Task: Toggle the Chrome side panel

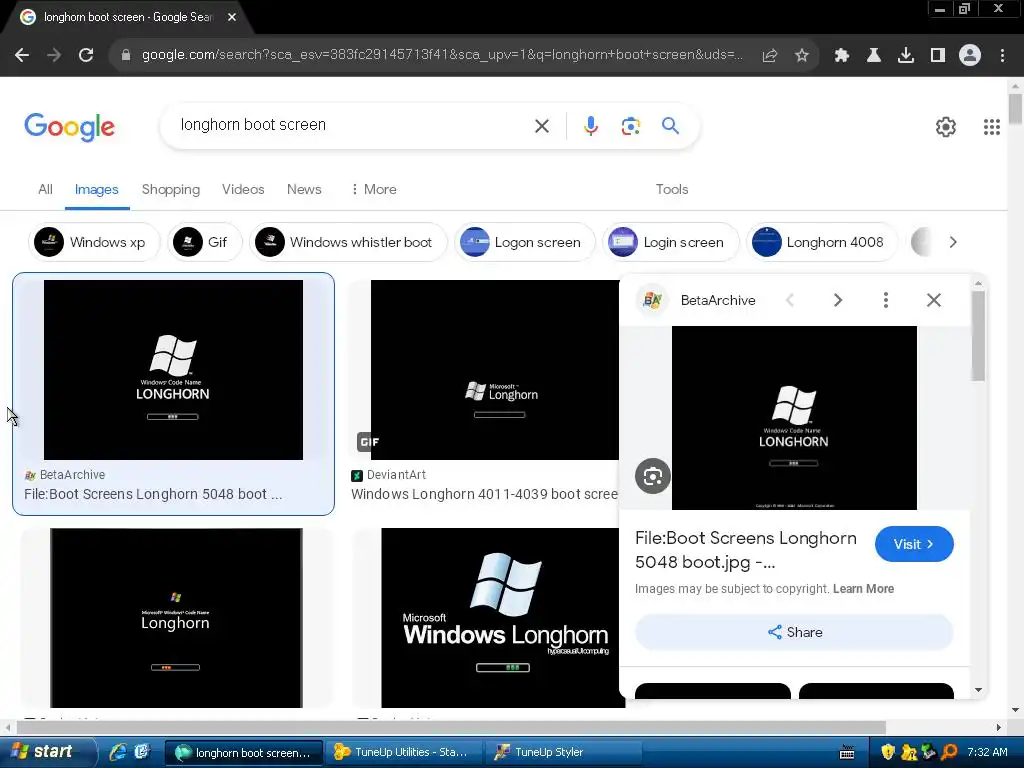Action: pyautogui.click(x=938, y=56)
